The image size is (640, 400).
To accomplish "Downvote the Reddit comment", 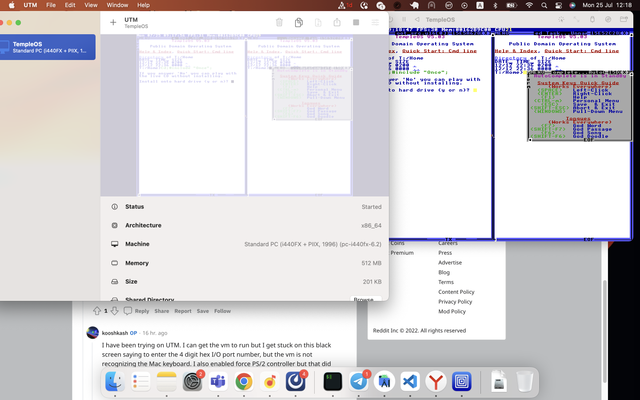I will [115, 311].
